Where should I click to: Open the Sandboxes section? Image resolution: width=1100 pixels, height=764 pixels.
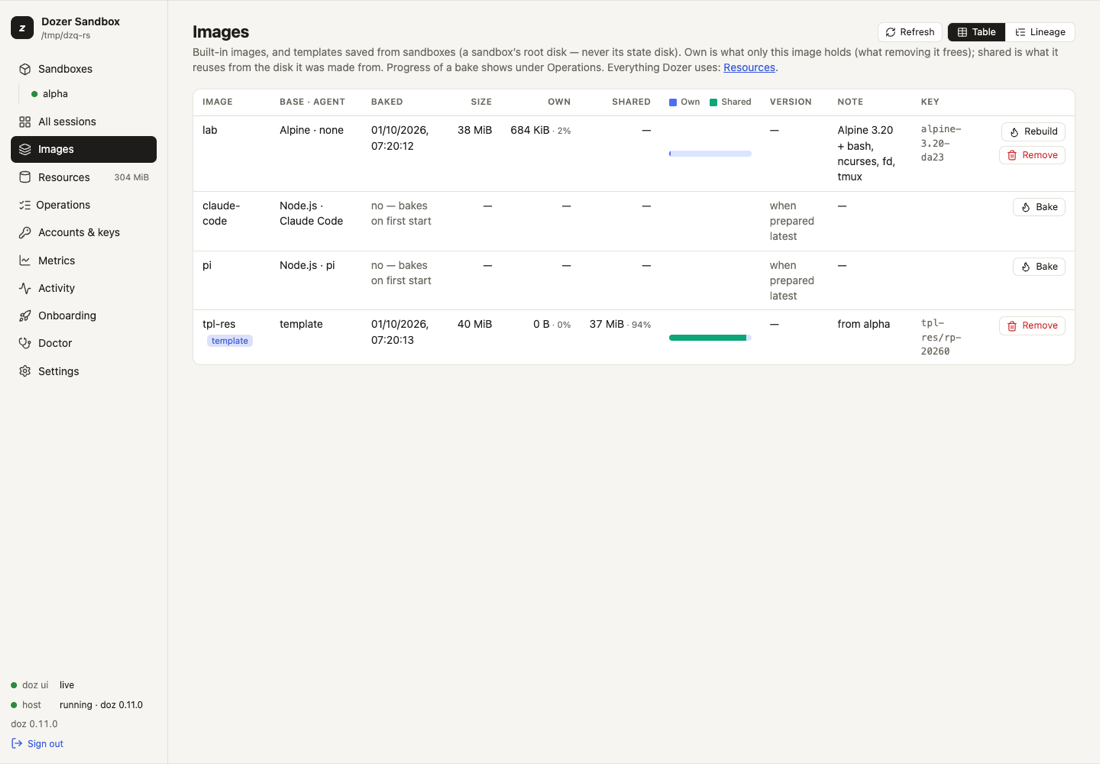pos(83,69)
